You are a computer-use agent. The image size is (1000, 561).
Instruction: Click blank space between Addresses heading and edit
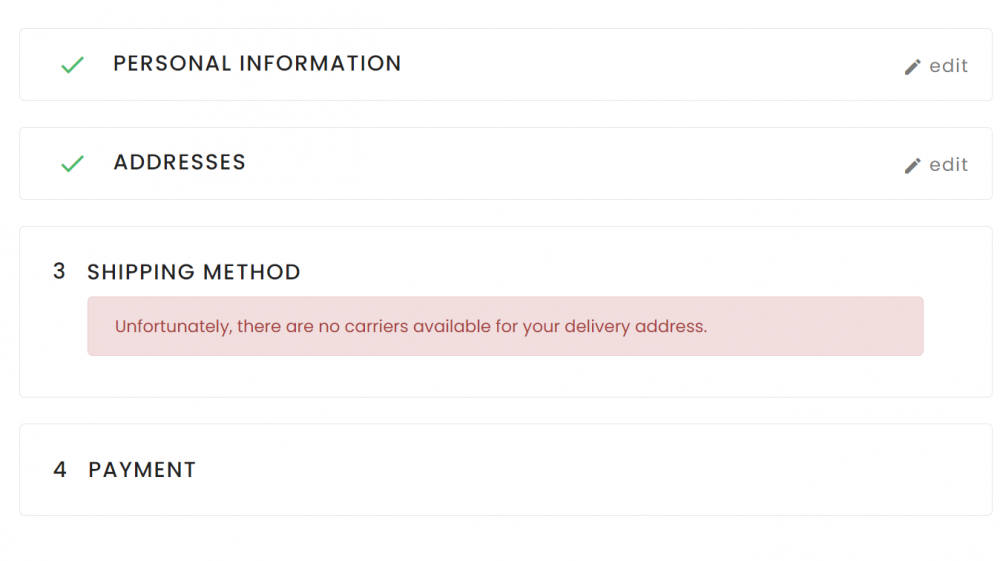click(570, 164)
